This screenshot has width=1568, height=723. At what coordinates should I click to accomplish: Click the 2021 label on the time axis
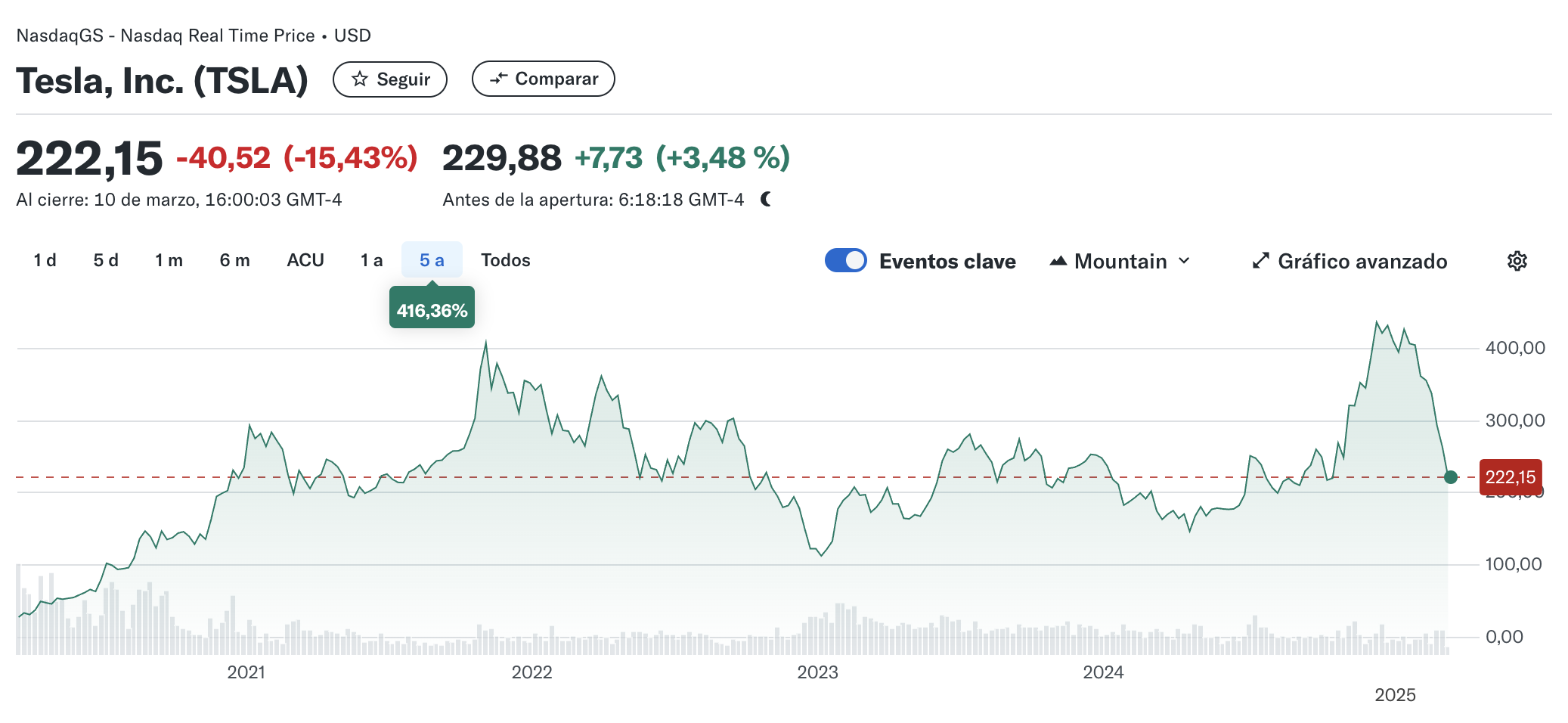[x=246, y=672]
